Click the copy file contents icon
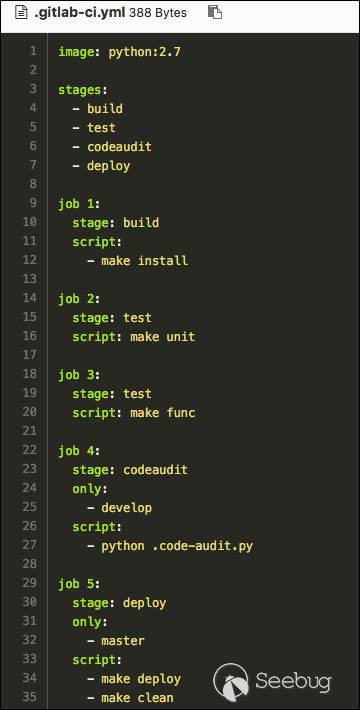This screenshot has height=710, width=360. (215, 12)
